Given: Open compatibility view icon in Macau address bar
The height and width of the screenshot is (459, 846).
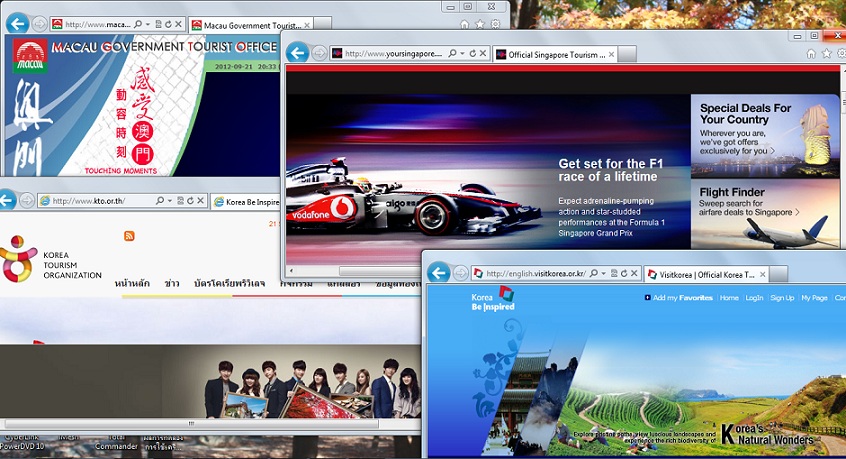Looking at the screenshot, I should click(x=158, y=24).
